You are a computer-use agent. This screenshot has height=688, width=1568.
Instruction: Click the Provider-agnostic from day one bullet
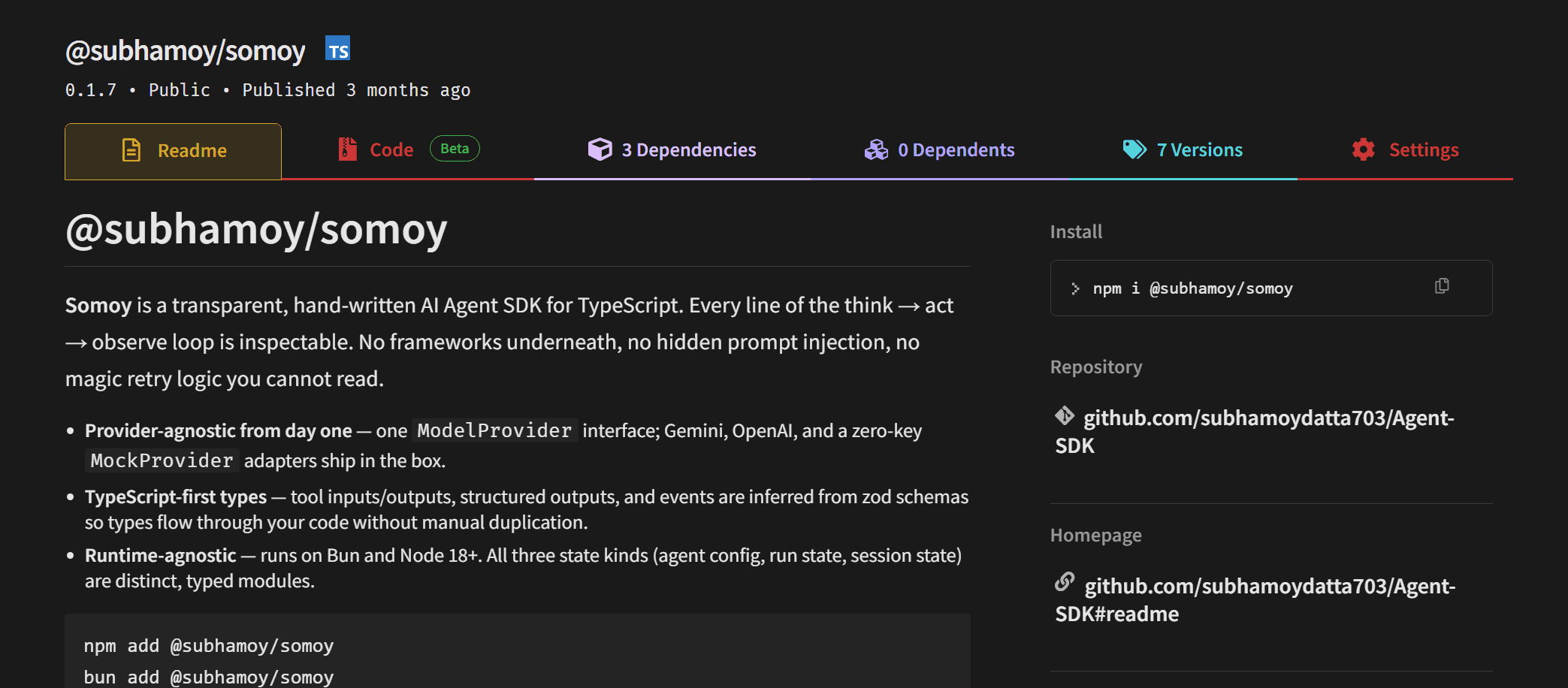503,445
